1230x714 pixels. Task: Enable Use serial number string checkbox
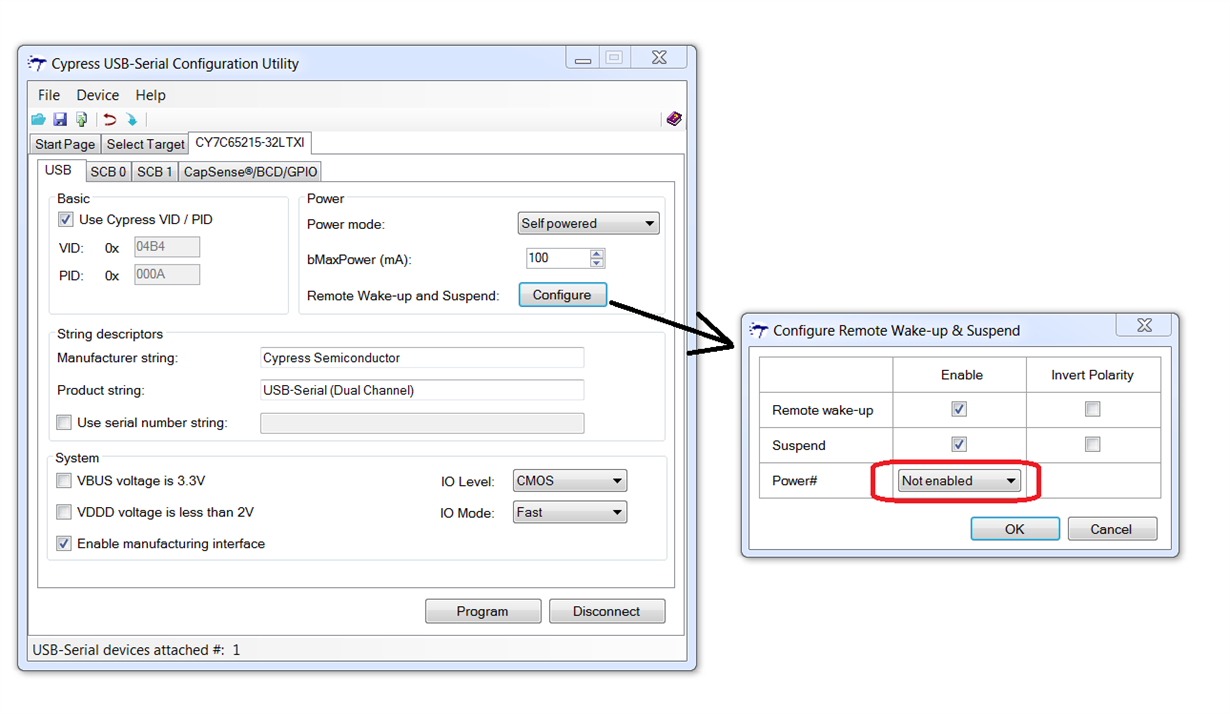pos(64,422)
